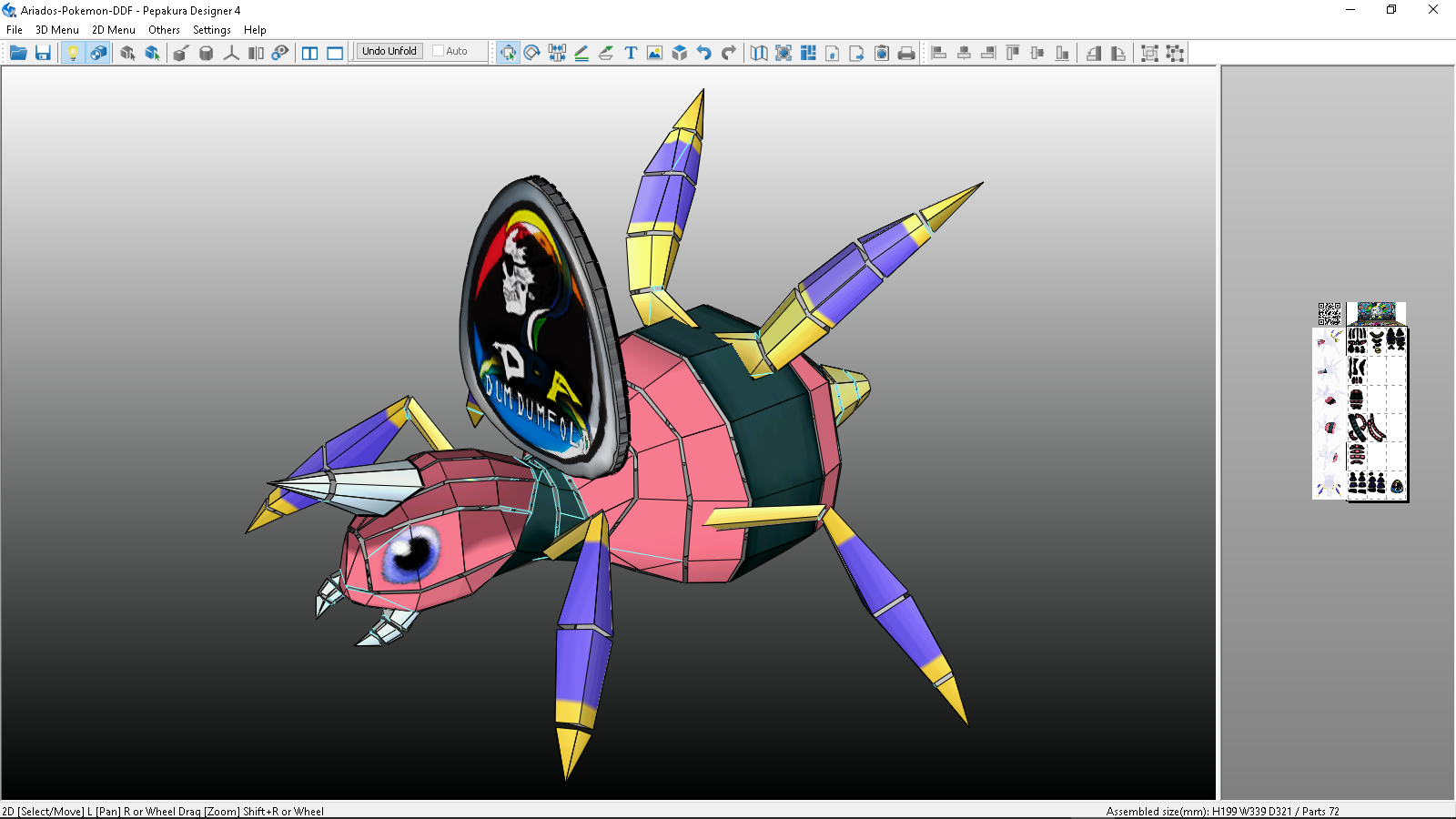Open the 3D Menu

click(57, 30)
